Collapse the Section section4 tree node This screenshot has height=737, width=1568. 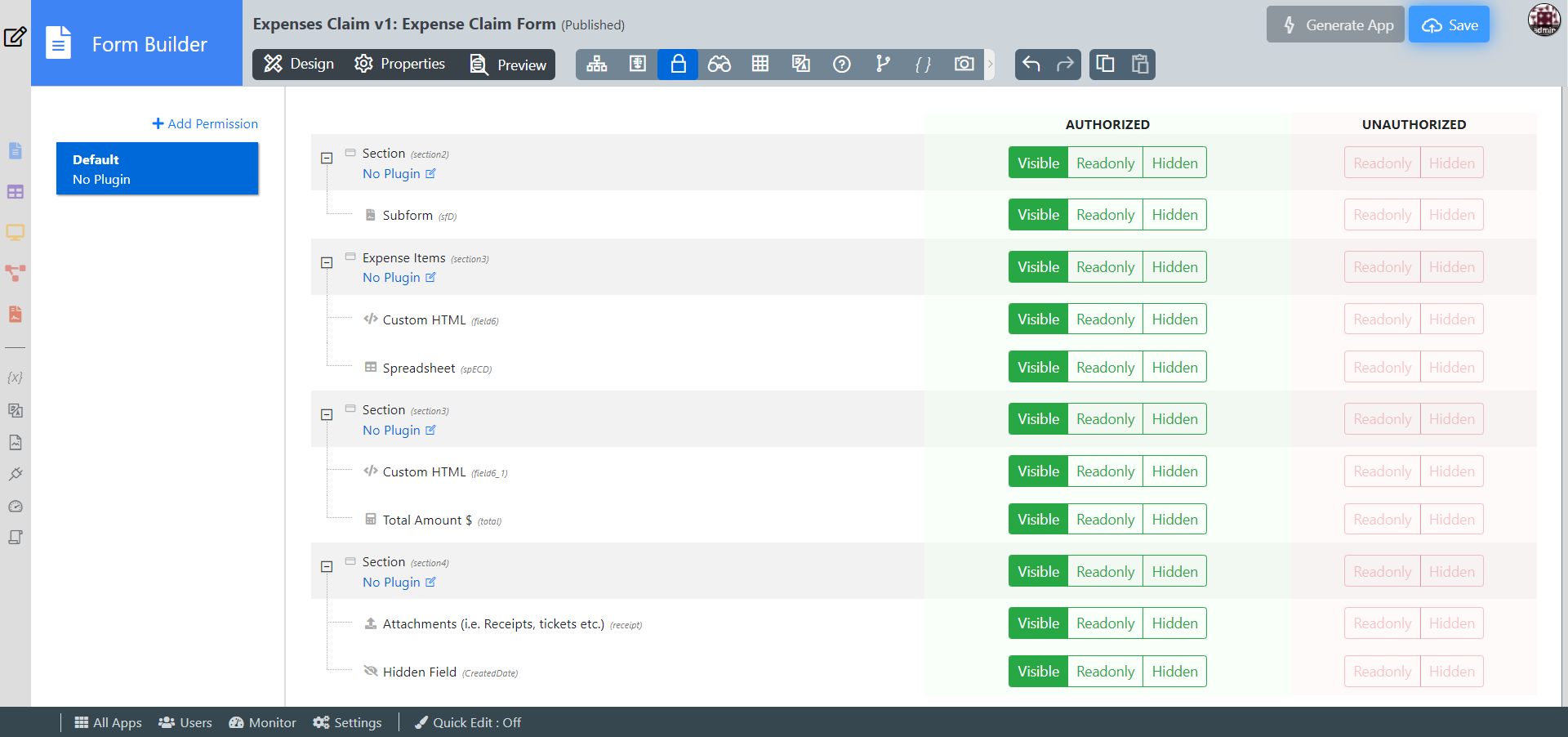[327, 567]
